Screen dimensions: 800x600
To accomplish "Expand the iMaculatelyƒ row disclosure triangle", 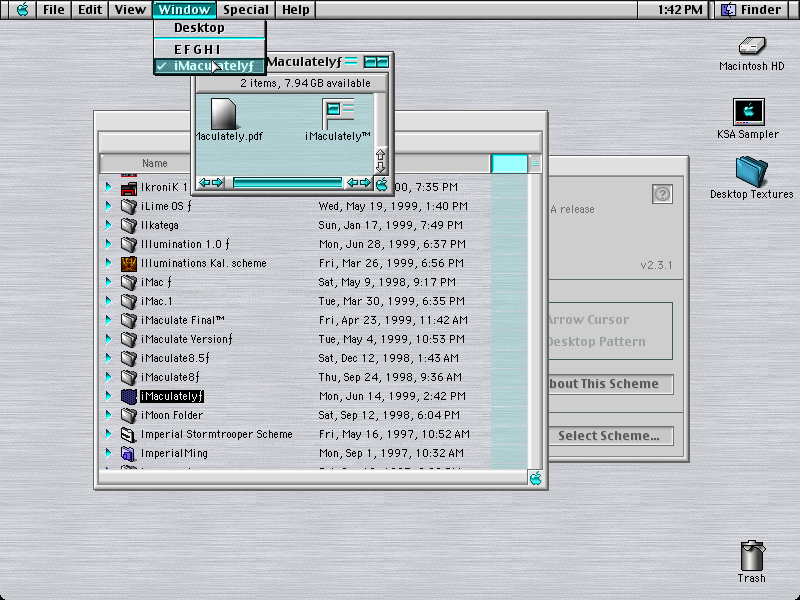I will click(x=108, y=396).
